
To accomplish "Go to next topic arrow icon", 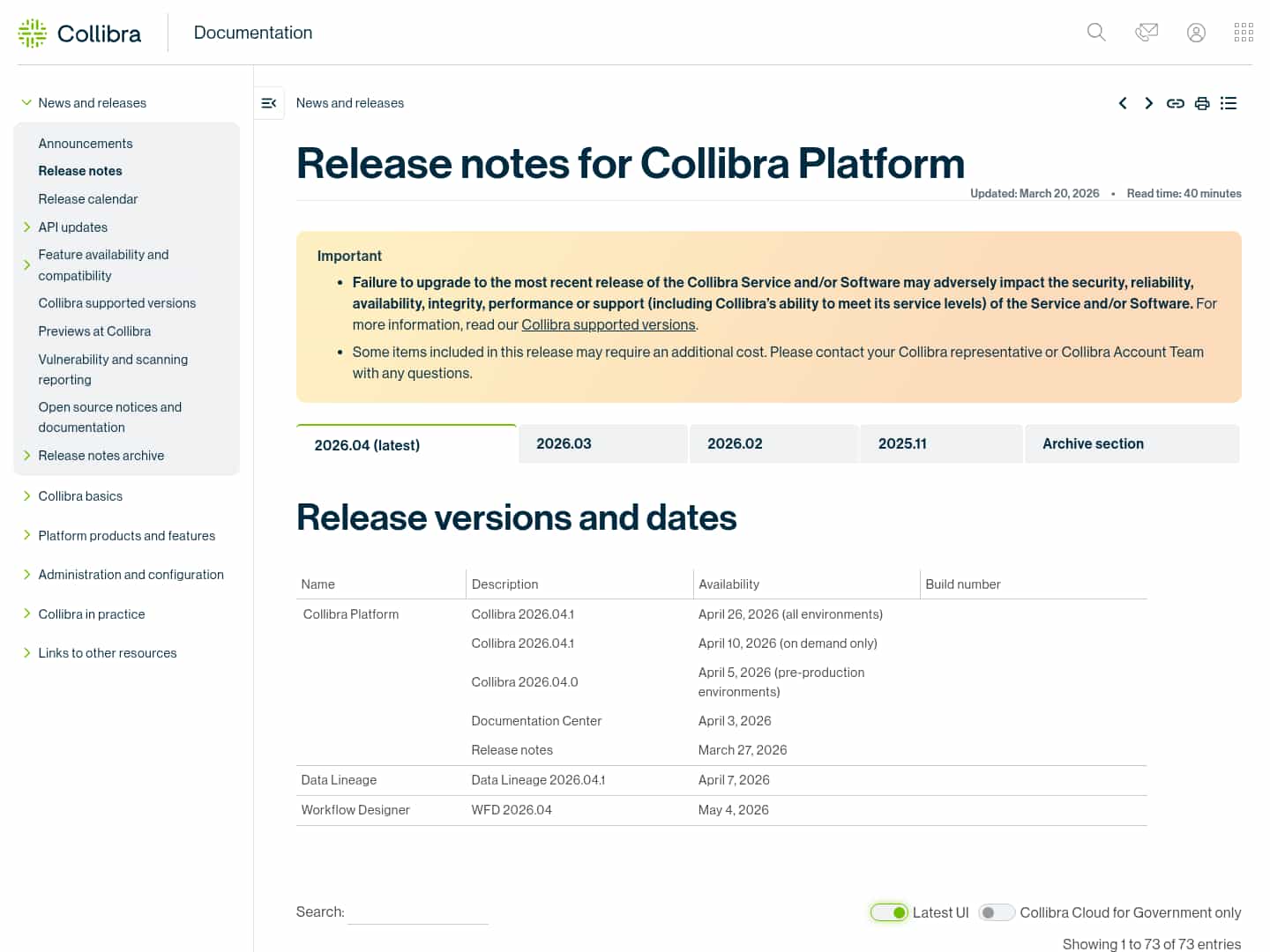I will [1148, 103].
